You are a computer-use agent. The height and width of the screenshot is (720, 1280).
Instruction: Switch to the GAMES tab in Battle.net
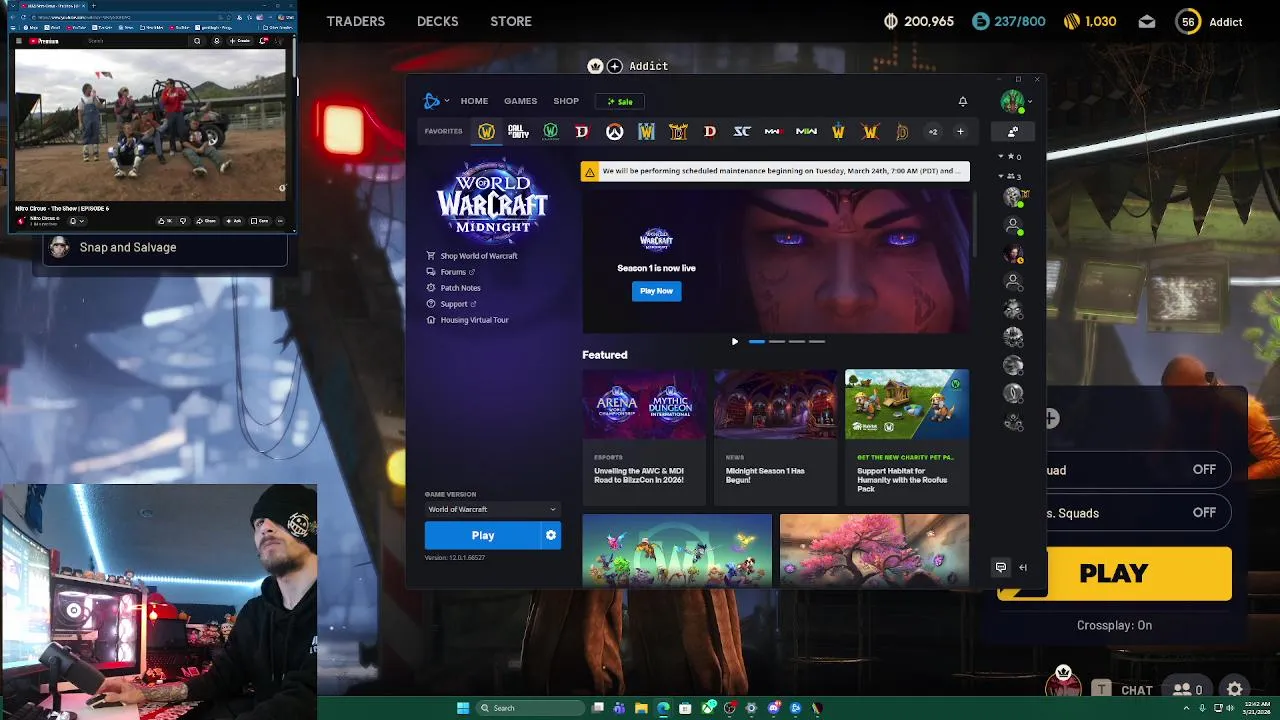(x=520, y=101)
